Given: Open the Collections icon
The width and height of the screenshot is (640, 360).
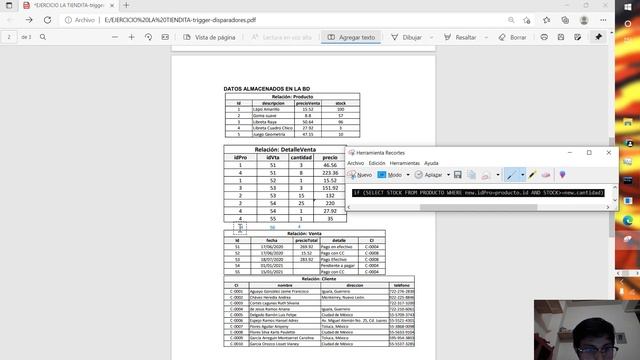Looking at the screenshot, I should pos(565,20).
